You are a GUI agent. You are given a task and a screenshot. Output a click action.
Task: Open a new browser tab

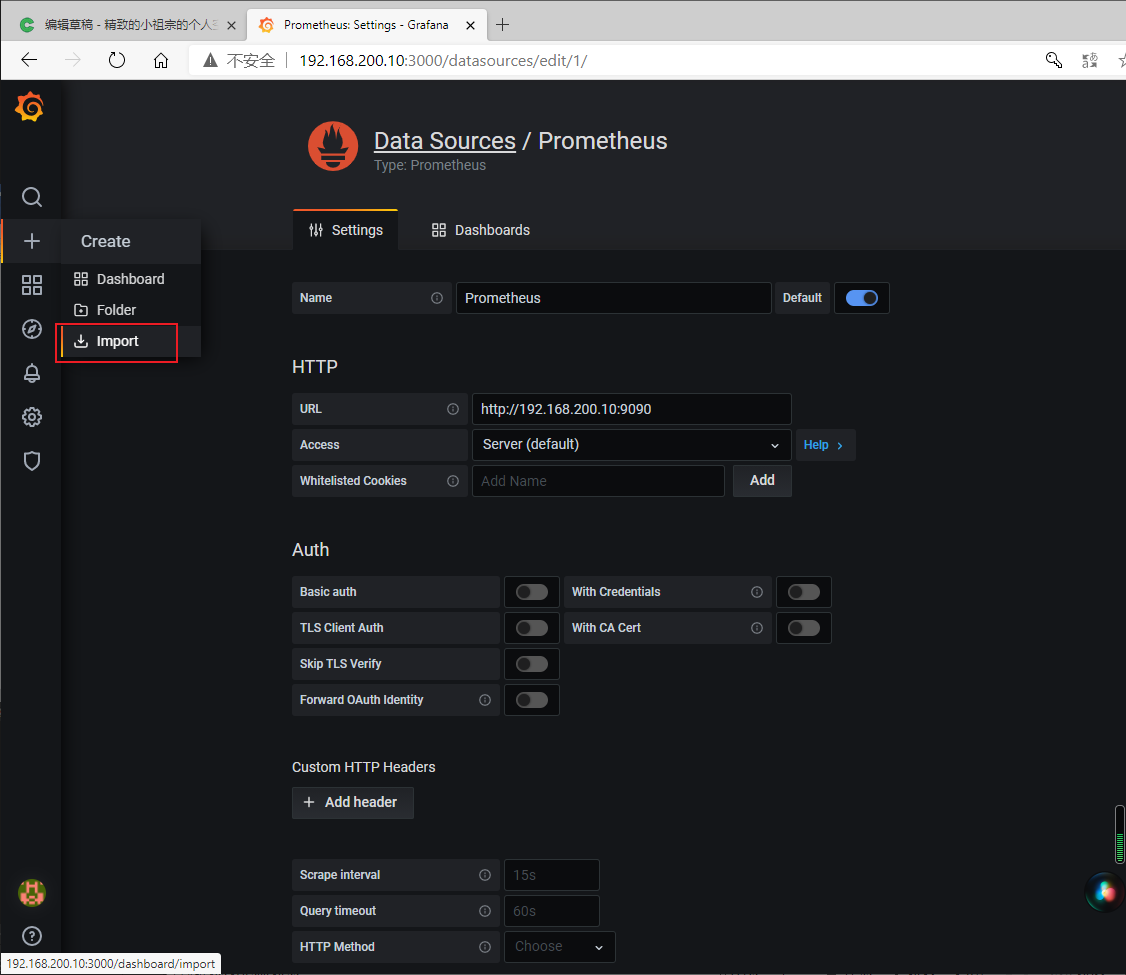point(503,24)
